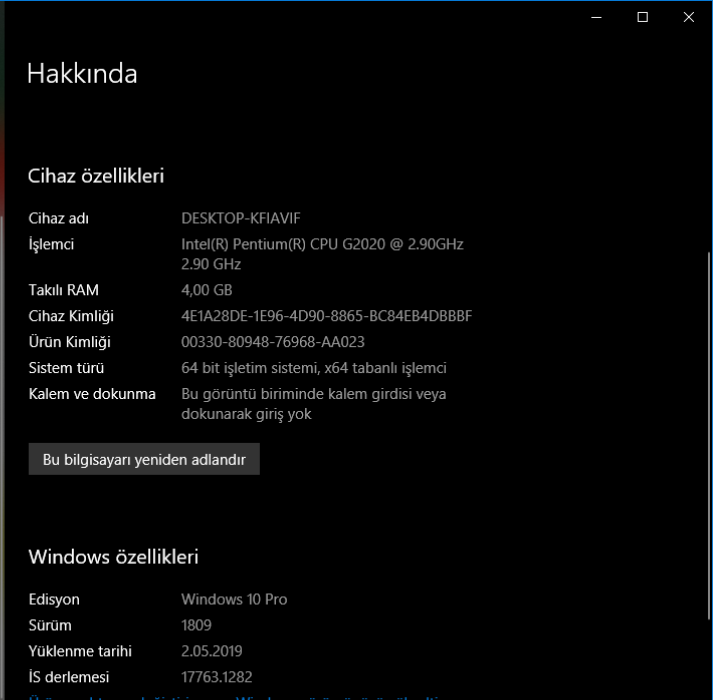The width and height of the screenshot is (713, 700).
Task: Click the 4,00 GB installed RAM value
Action: [206, 290]
